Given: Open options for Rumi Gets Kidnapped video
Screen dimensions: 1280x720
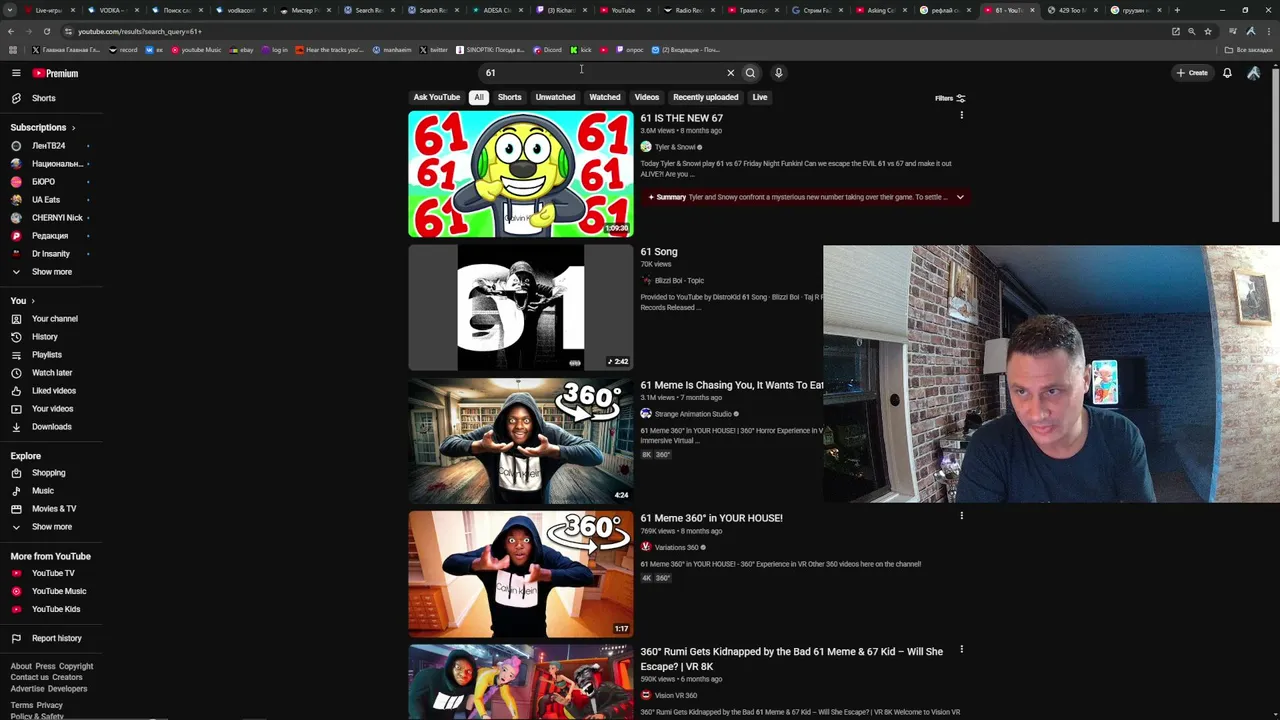Looking at the screenshot, I should pos(961,649).
